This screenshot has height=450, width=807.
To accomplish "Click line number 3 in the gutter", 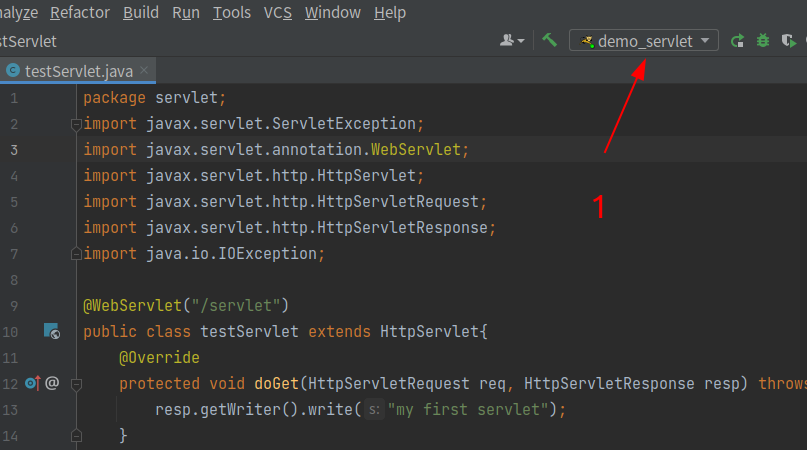I will coord(14,150).
